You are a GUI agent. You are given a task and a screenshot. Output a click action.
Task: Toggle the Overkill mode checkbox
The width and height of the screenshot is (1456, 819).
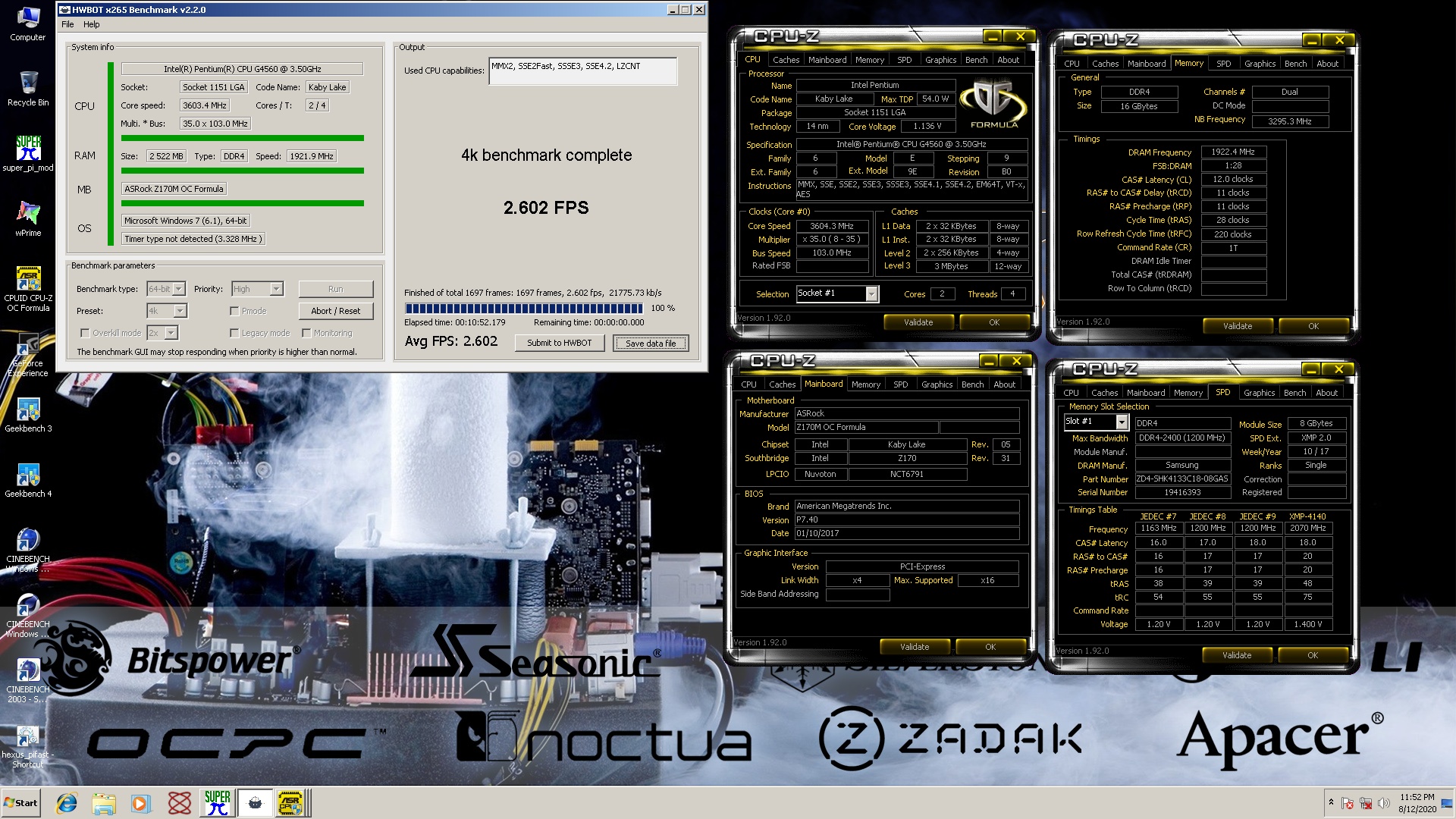pyautogui.click(x=85, y=333)
